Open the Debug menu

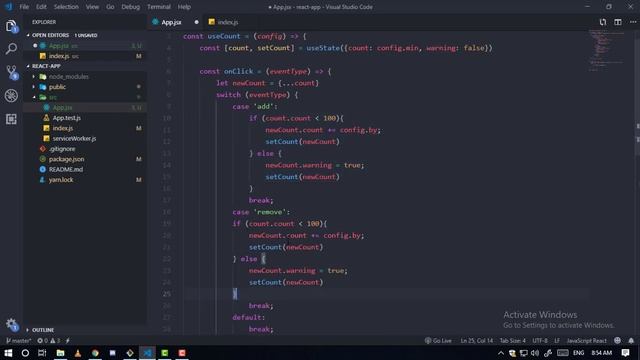tap(131, 7)
